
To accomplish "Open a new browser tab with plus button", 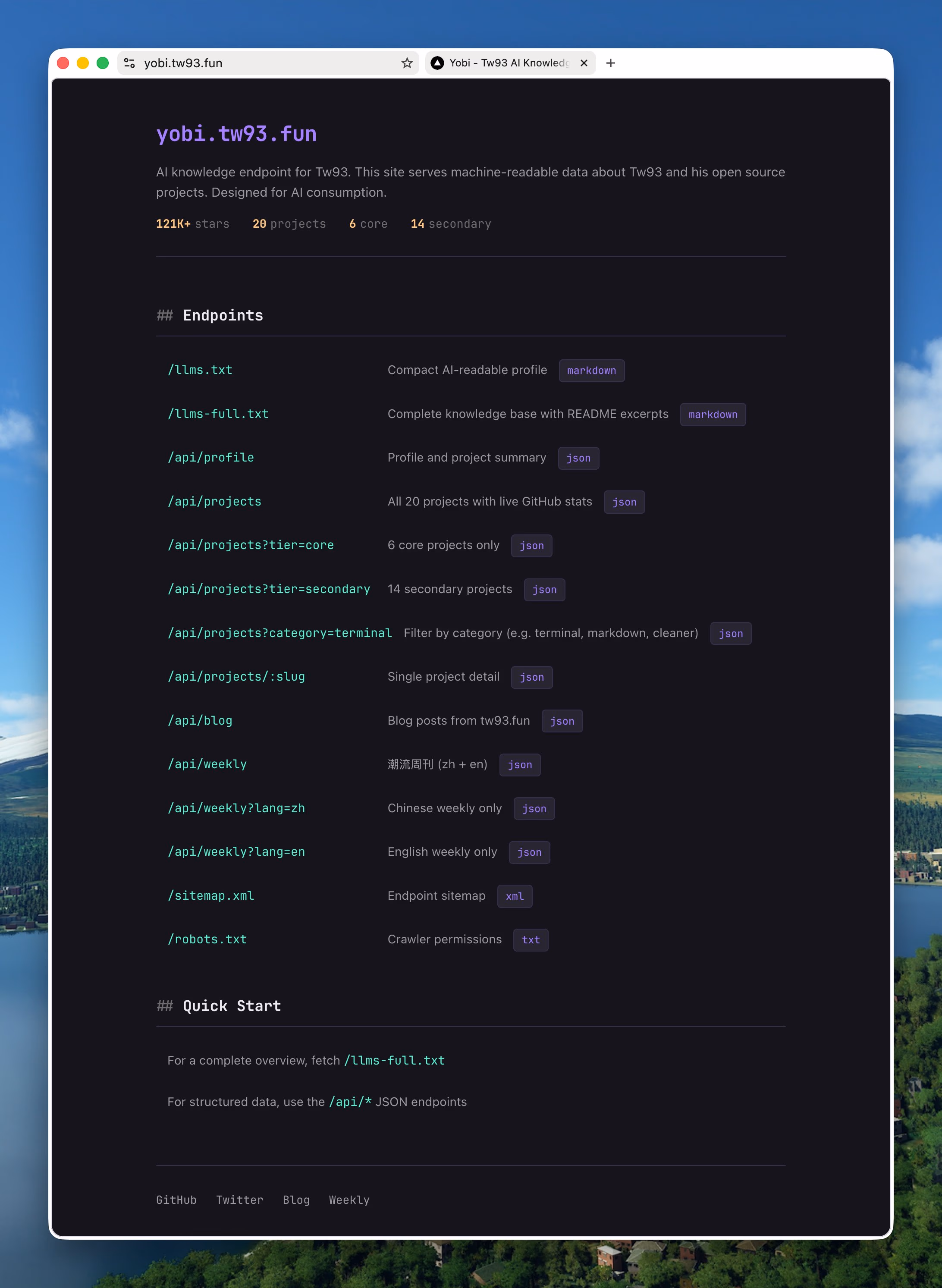I will pyautogui.click(x=611, y=63).
